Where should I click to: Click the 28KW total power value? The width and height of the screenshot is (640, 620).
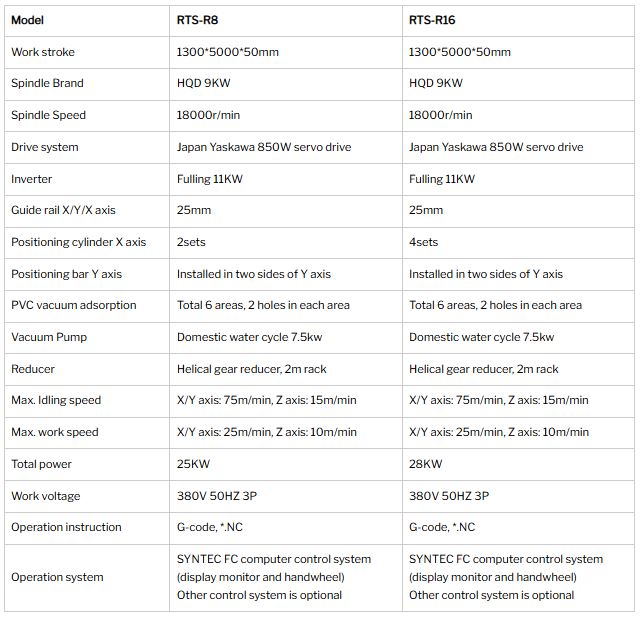click(425, 464)
